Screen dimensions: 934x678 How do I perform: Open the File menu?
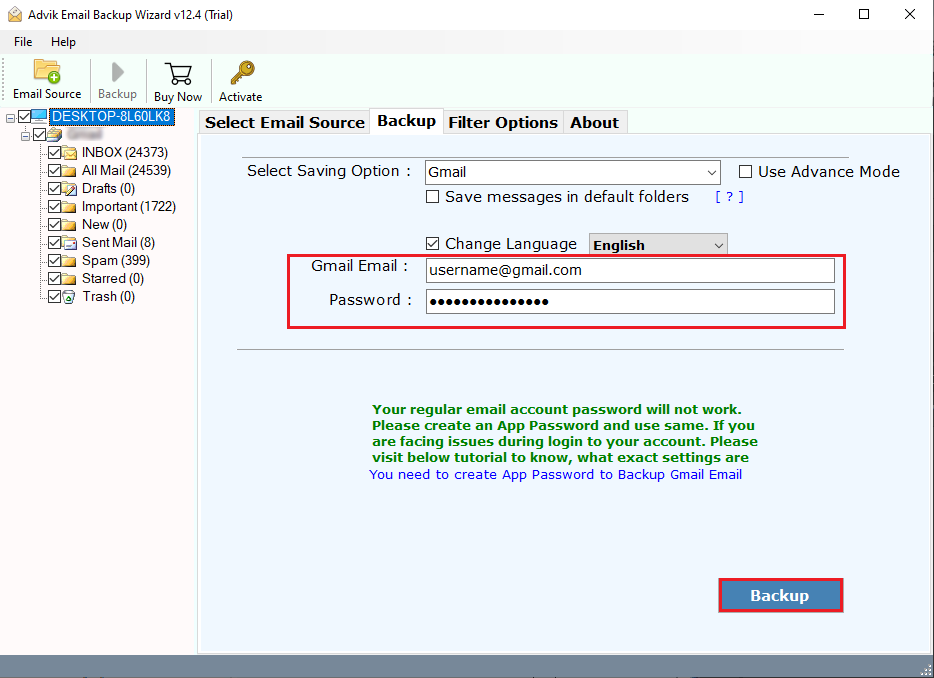point(23,42)
